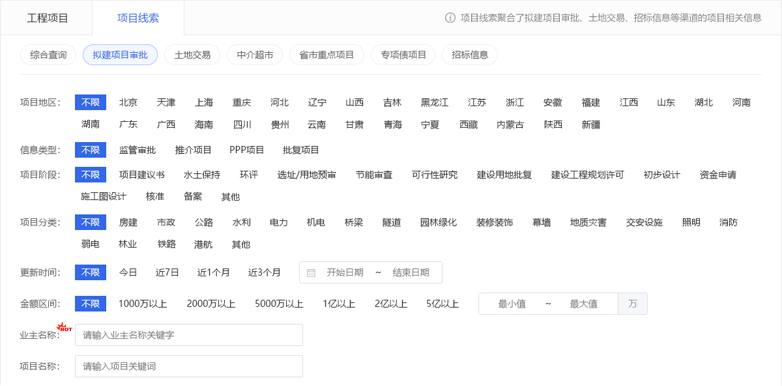
Task: Select 不限 for 项目阶段
Action: (x=91, y=175)
